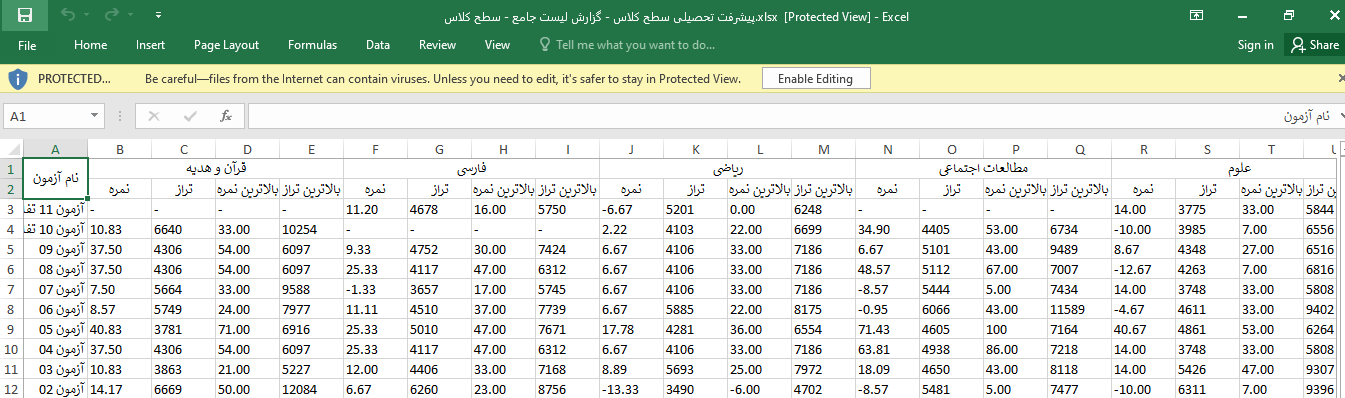Screen dimensions: 1345x398
Task: Click cell A9 آزمون 05
Action: tap(56, 330)
